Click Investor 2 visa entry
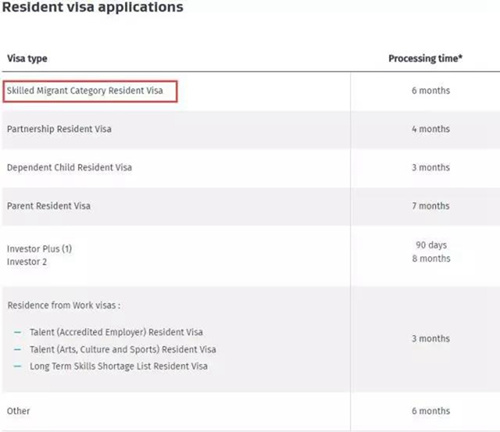The width and height of the screenshot is (500, 432). [27, 262]
